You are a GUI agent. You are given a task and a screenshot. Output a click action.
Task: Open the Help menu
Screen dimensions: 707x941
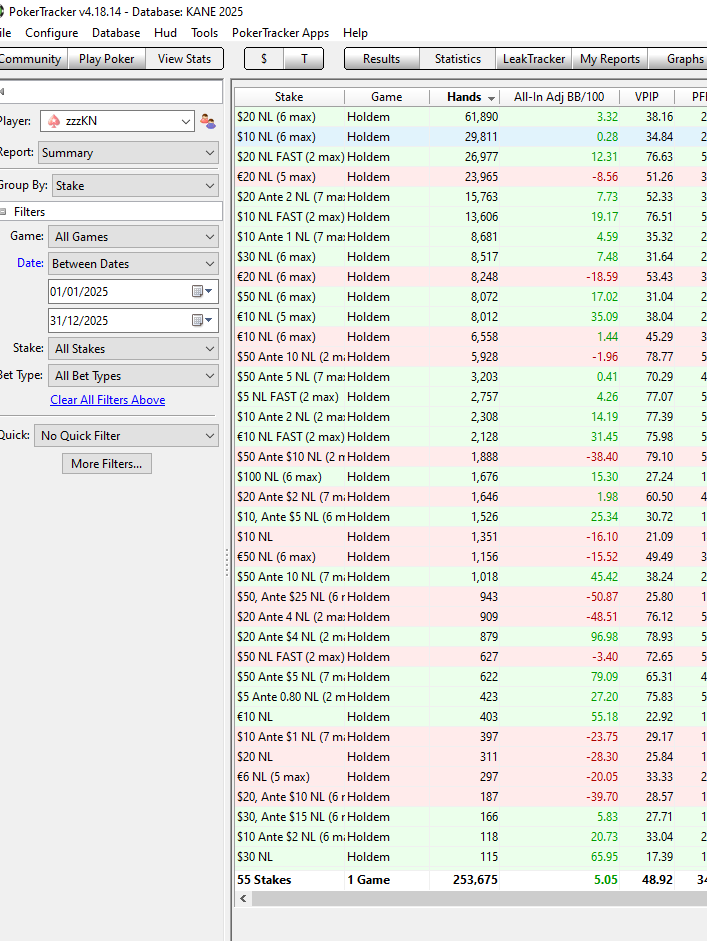(x=355, y=33)
